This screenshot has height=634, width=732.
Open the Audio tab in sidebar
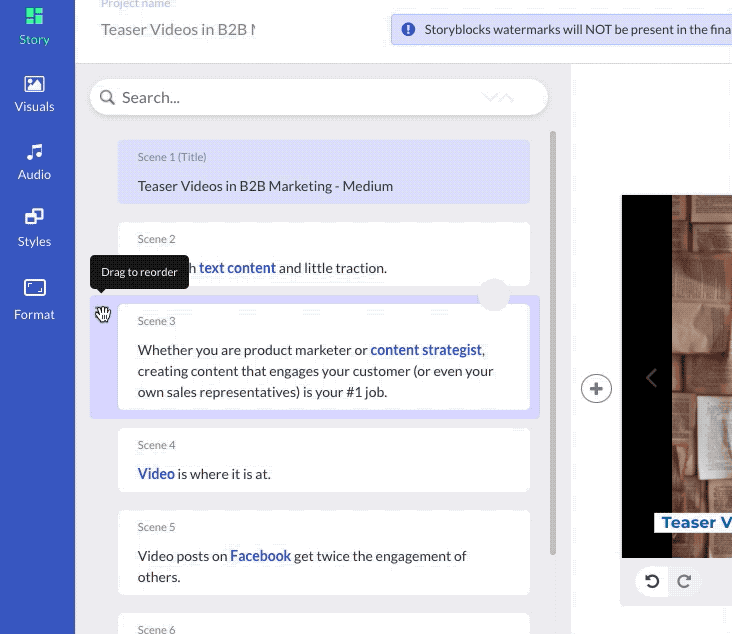pos(34,162)
